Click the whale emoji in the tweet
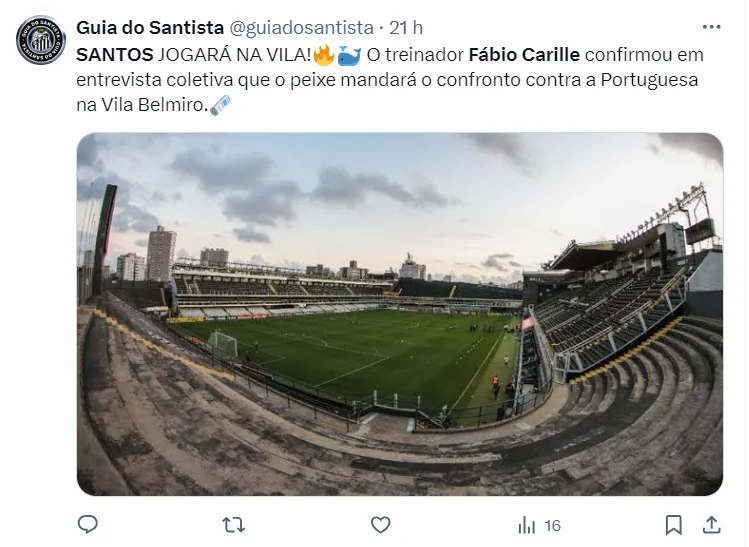Viewport: 749px width, 547px height. 348,53
